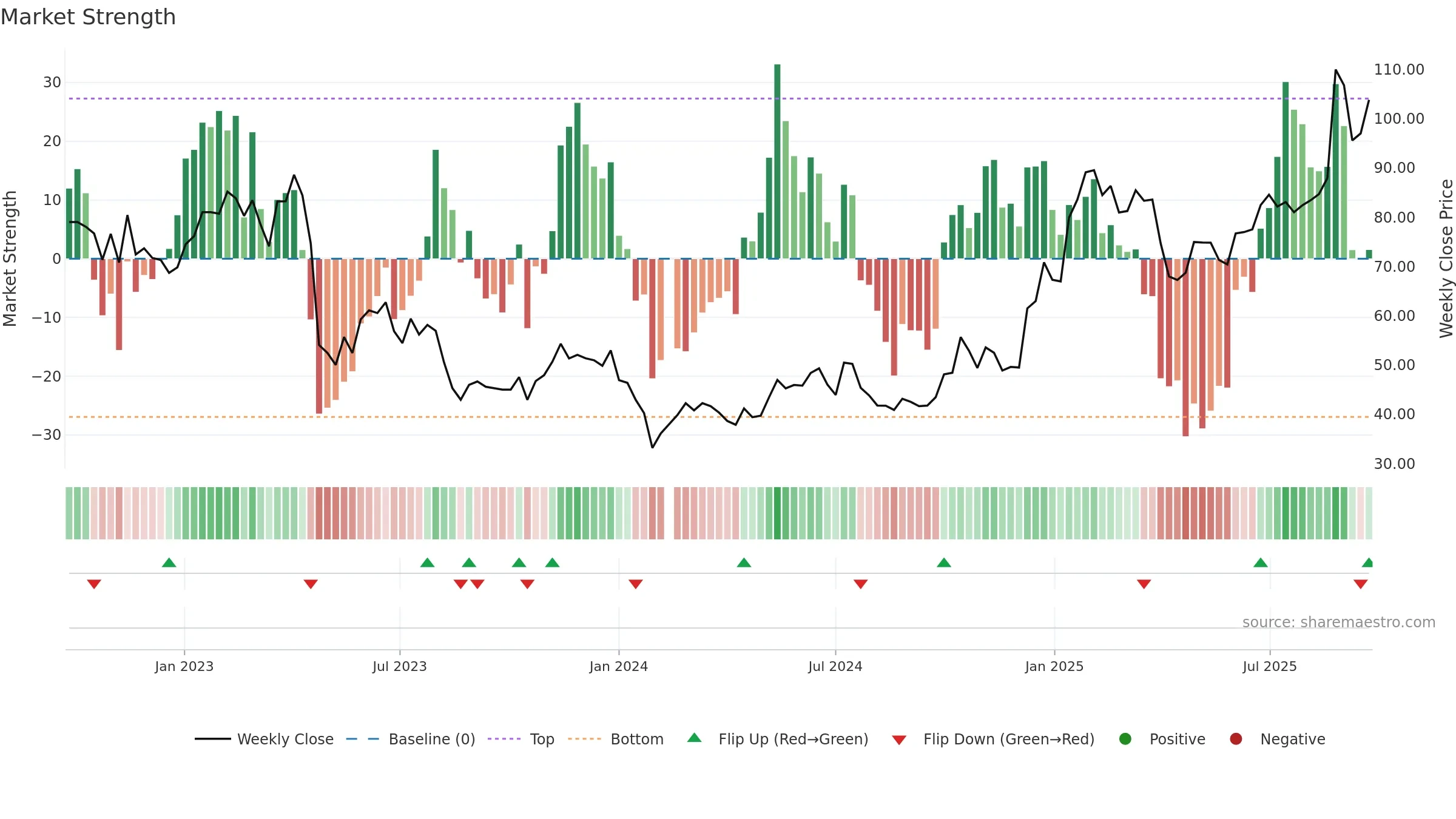Viewport: 1456px width, 819px height.
Task: Click the 110.00 price axis label
Action: point(1399,70)
